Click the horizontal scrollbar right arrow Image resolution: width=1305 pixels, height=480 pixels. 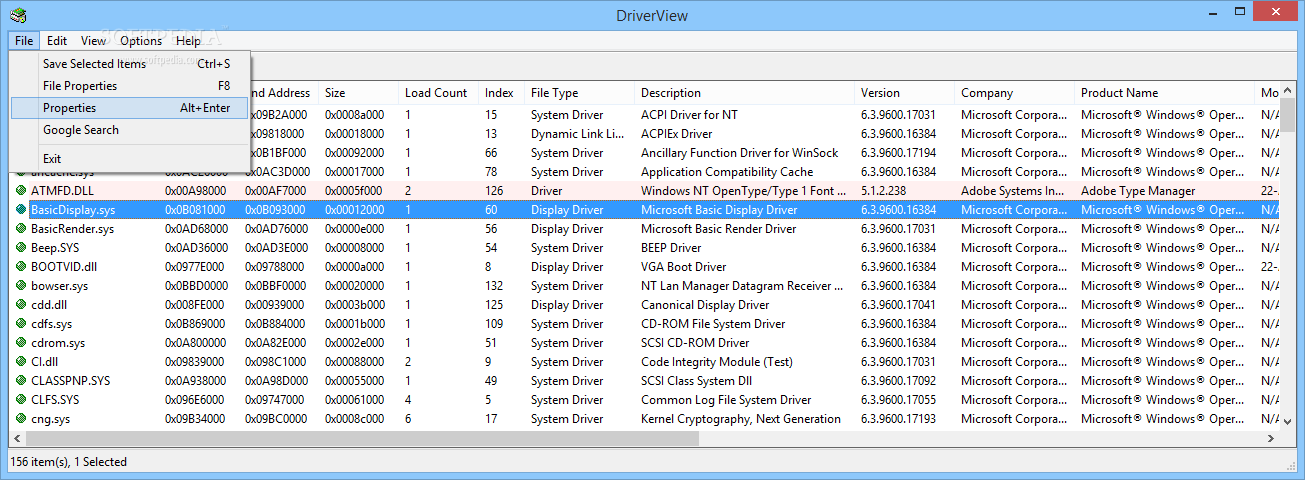(x=1270, y=439)
